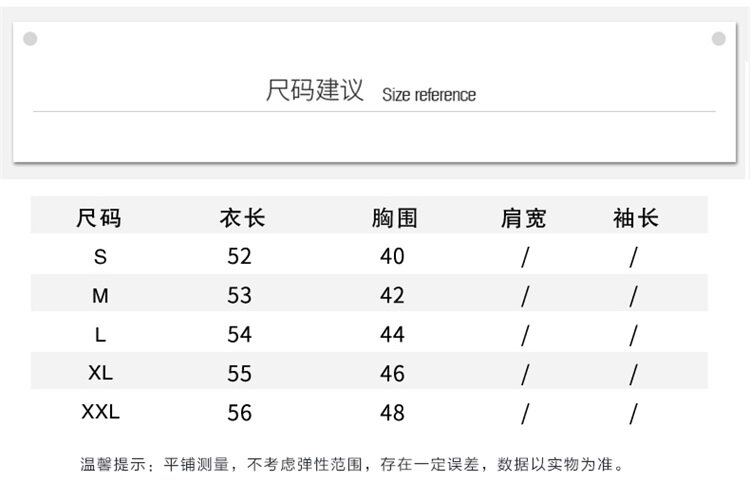Click the chest value 48

(x=393, y=412)
